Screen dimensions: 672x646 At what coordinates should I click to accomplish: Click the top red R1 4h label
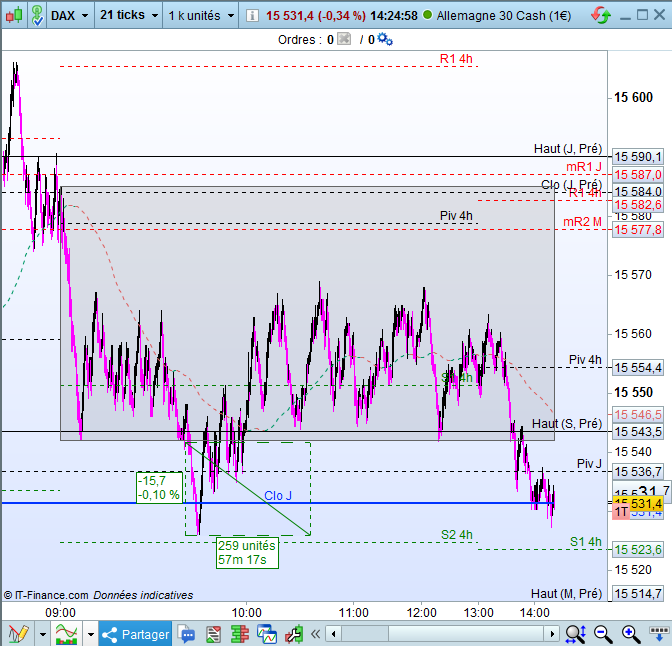pos(456,59)
